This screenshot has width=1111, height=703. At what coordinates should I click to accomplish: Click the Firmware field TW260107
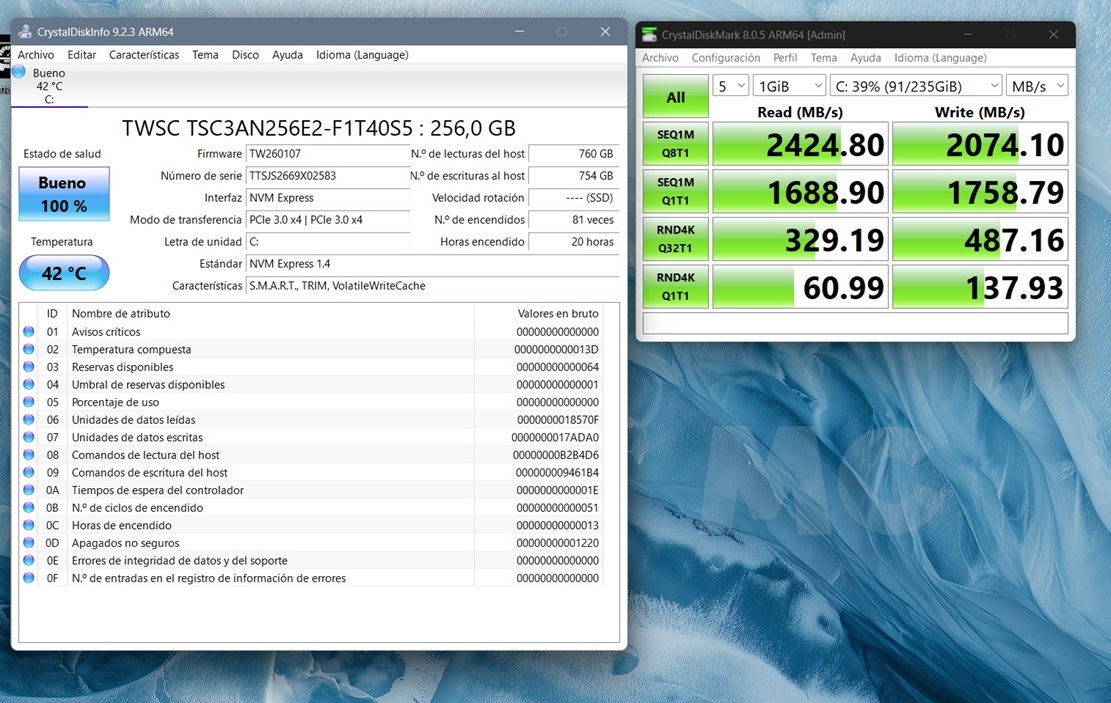pyautogui.click(x=327, y=154)
